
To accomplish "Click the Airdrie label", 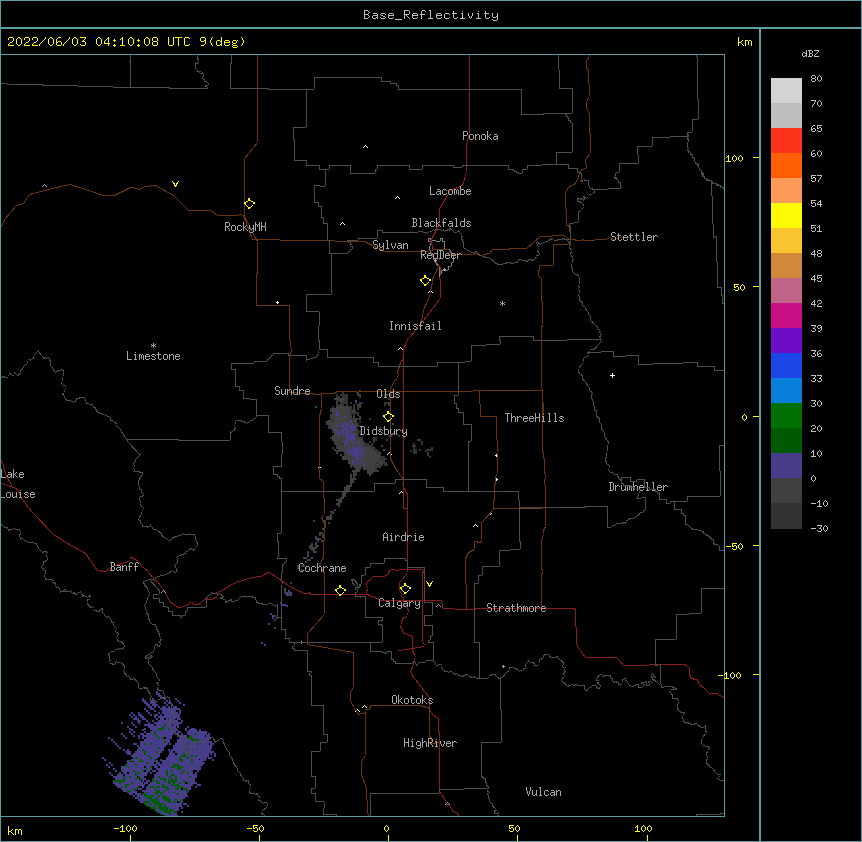I will point(404,537).
